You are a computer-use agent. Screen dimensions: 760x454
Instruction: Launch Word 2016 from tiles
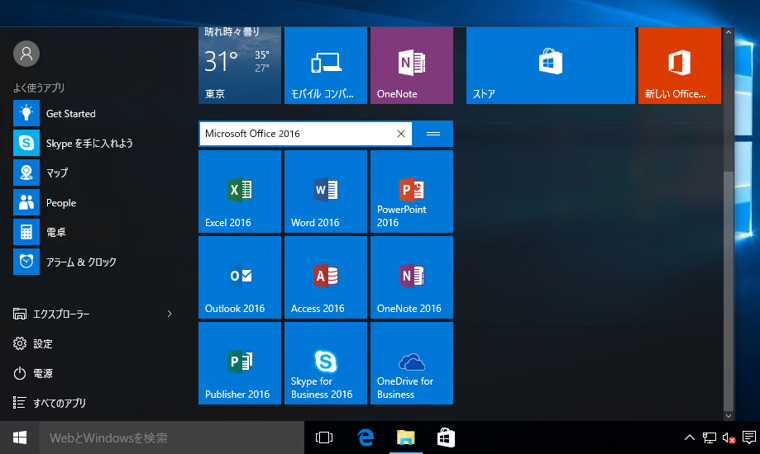(x=326, y=191)
